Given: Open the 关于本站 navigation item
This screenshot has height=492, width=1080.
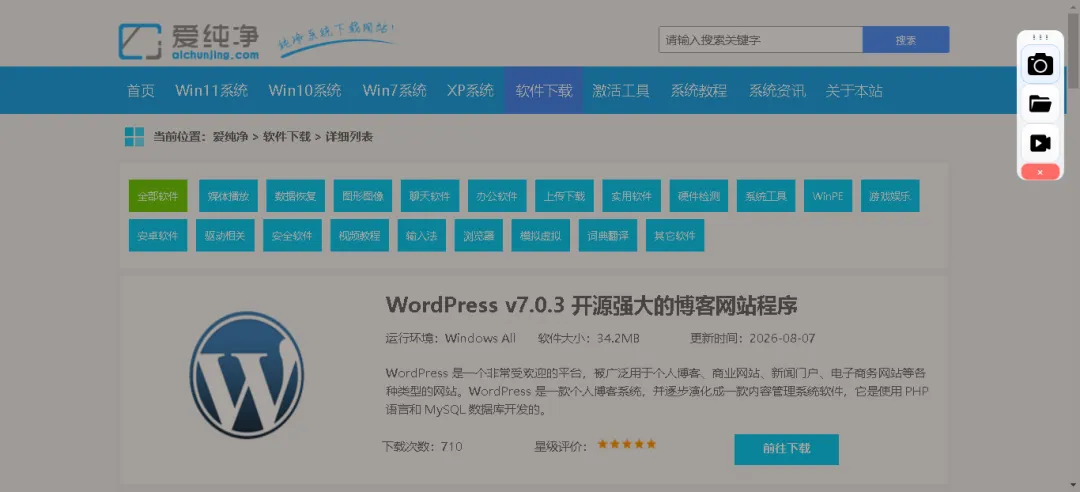Looking at the screenshot, I should pos(854,91).
